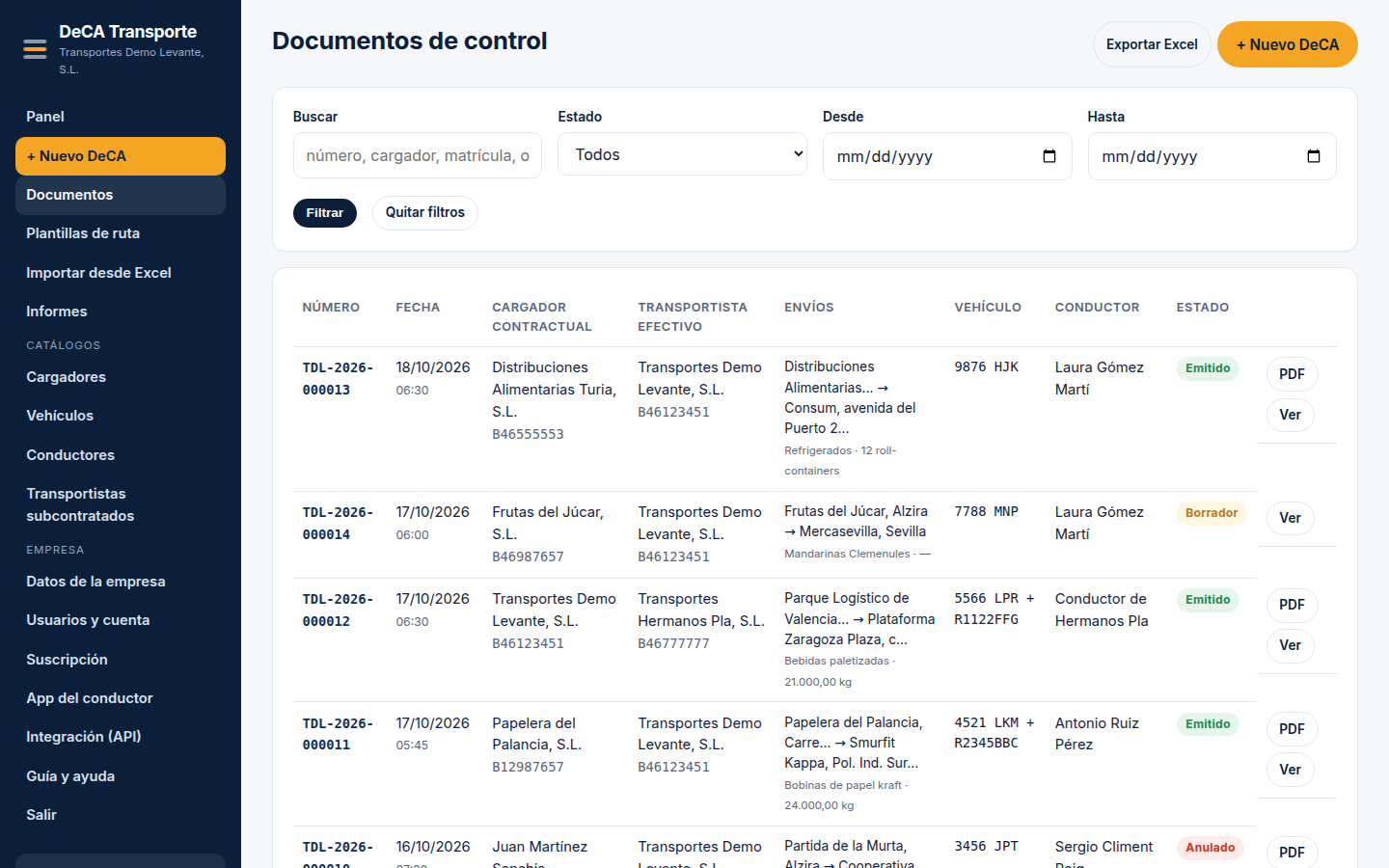Viewport: 1389px width, 868px height.
Task: Click the ESTADO column header
Action: point(1203,308)
